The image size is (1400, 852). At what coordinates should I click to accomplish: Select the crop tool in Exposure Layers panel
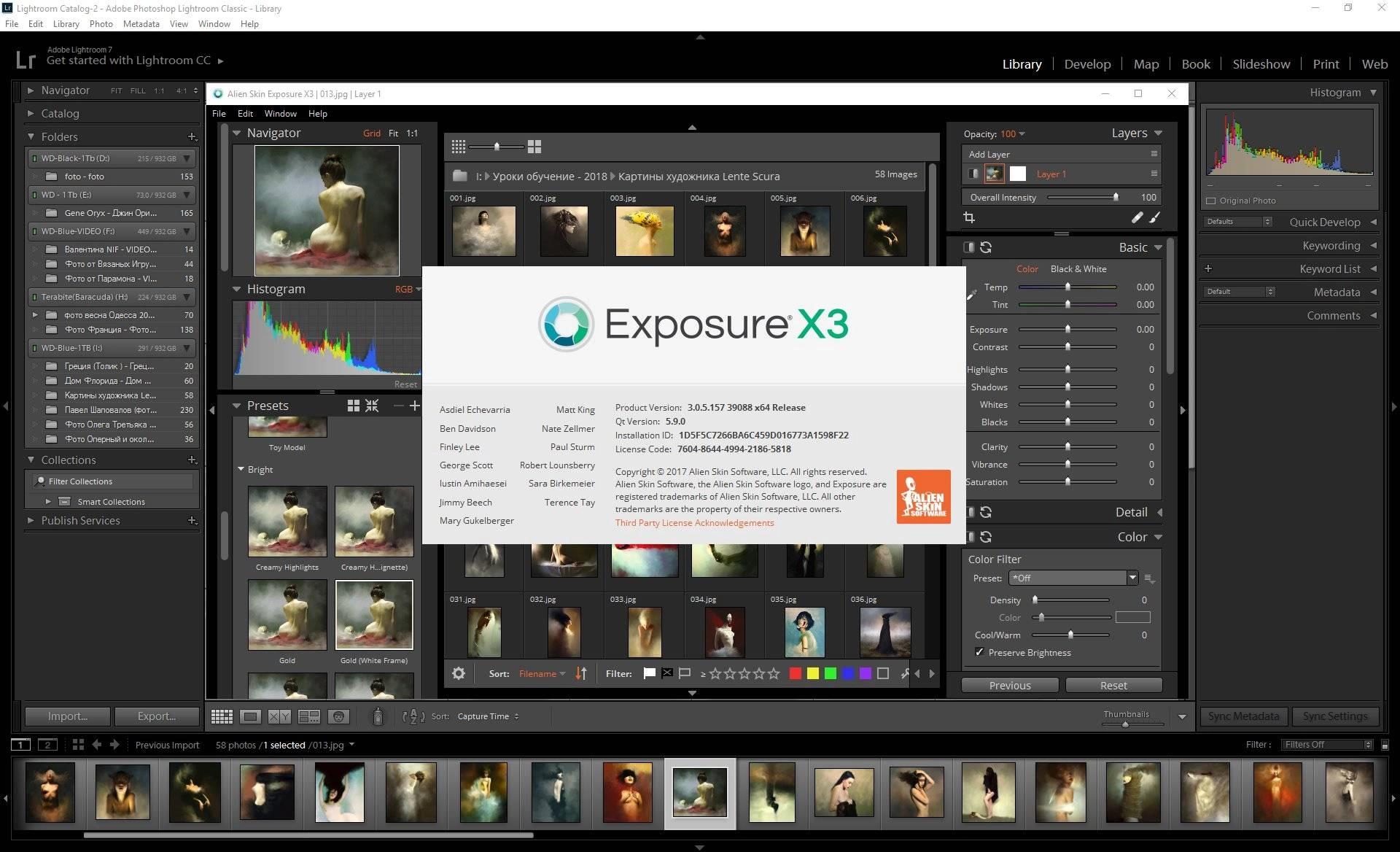tap(969, 217)
